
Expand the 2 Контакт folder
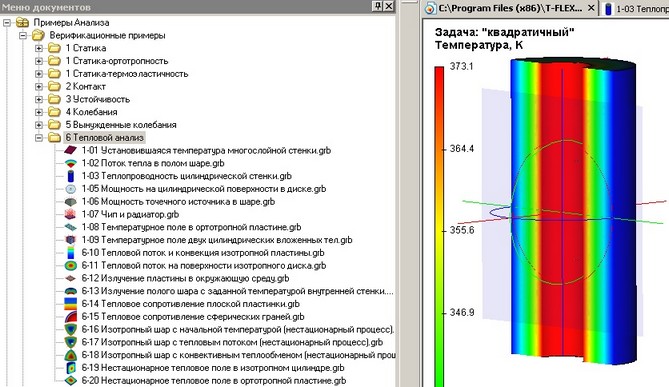point(39,87)
